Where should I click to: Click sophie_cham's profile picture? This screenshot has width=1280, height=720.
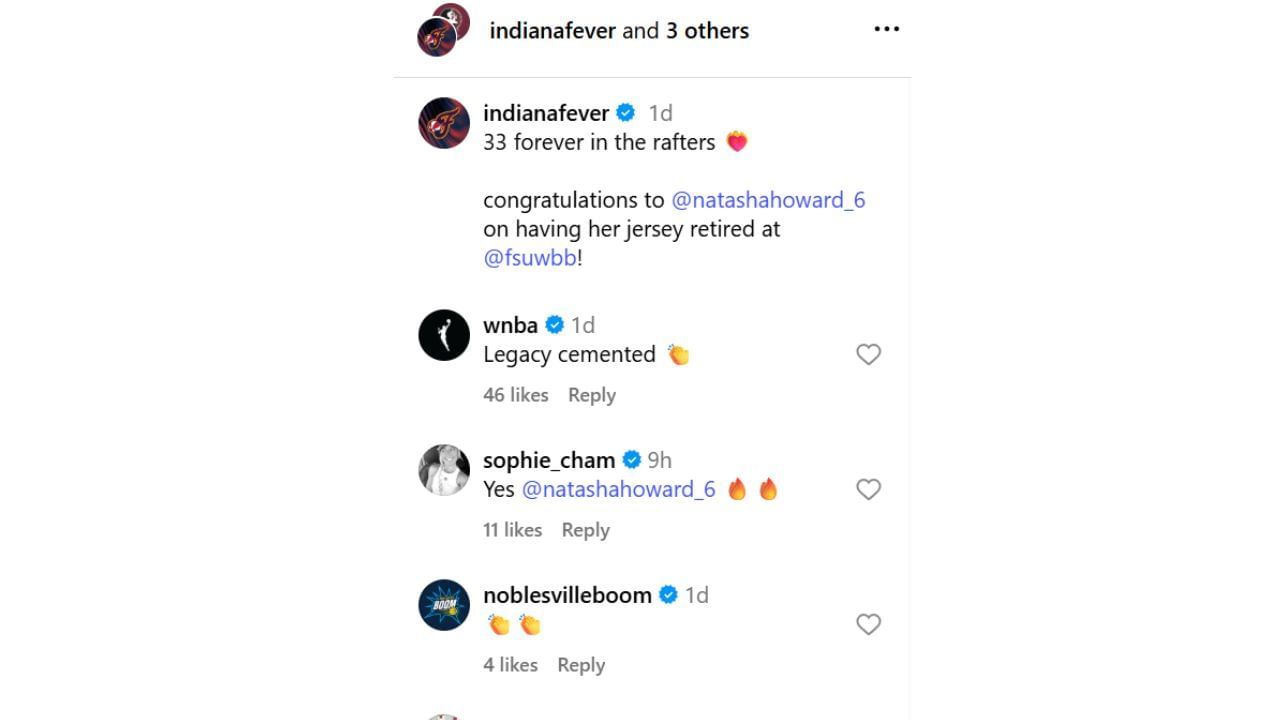(443, 470)
